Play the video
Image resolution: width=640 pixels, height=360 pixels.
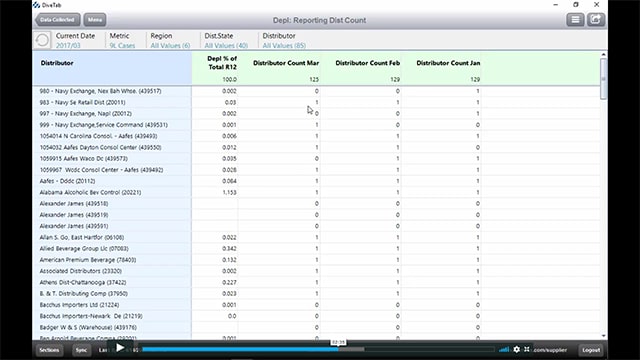(120, 348)
